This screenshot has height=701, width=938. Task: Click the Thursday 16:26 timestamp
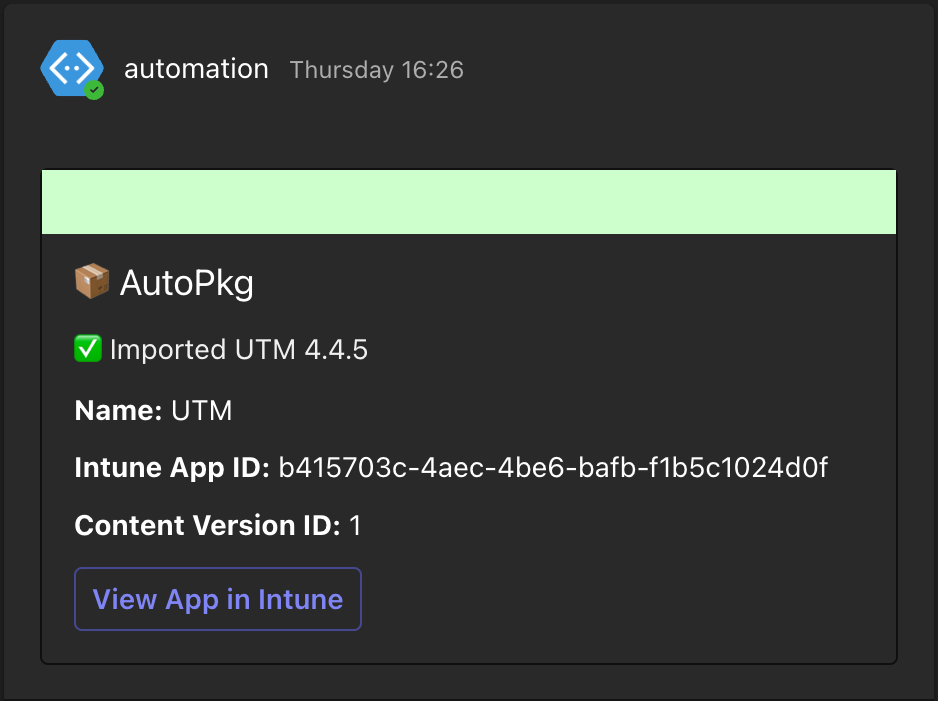tap(376, 70)
